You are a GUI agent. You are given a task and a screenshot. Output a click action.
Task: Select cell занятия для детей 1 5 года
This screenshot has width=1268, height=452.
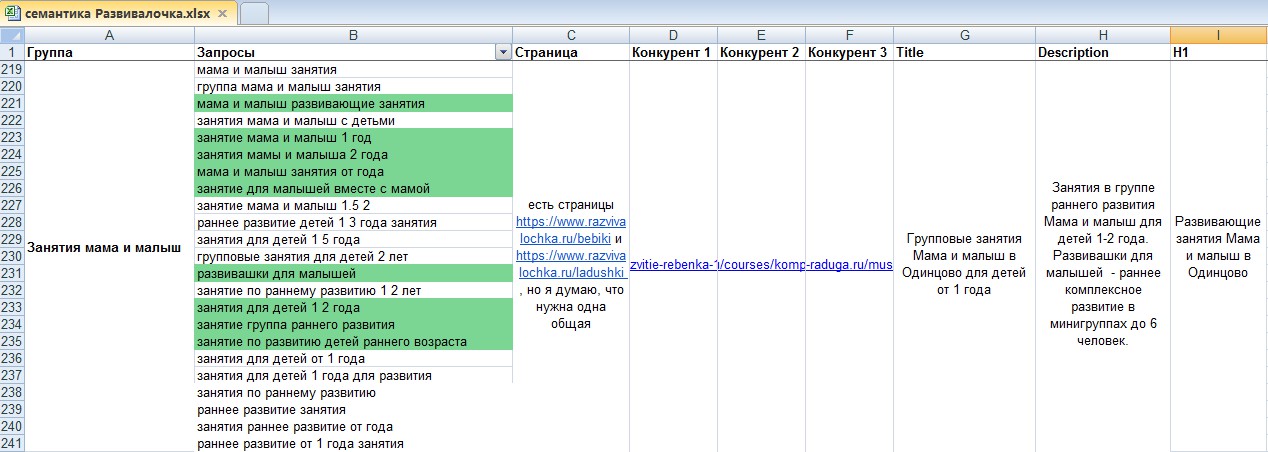(x=353, y=240)
